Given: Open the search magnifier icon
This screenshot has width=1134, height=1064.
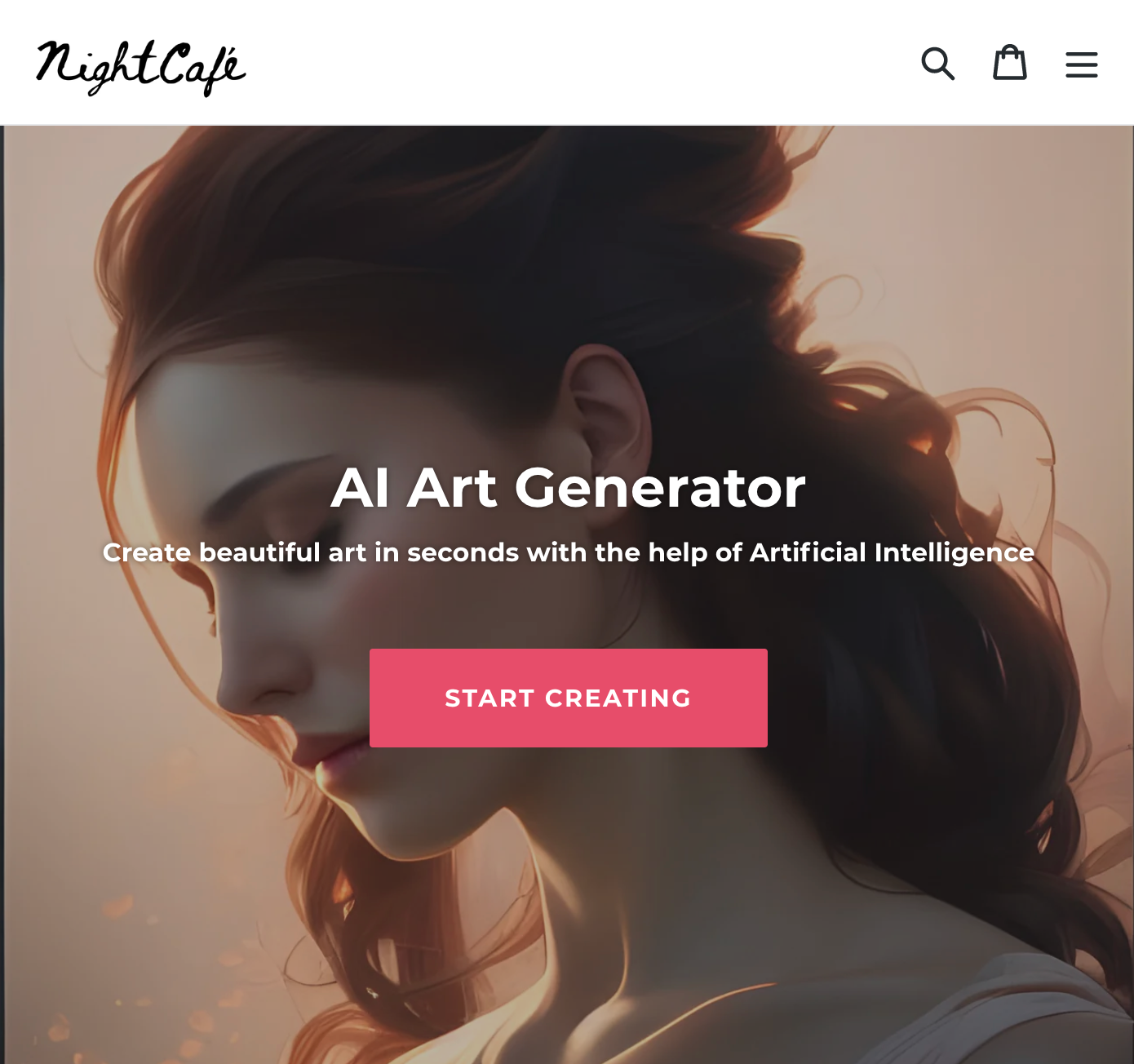Looking at the screenshot, I should click(x=937, y=64).
